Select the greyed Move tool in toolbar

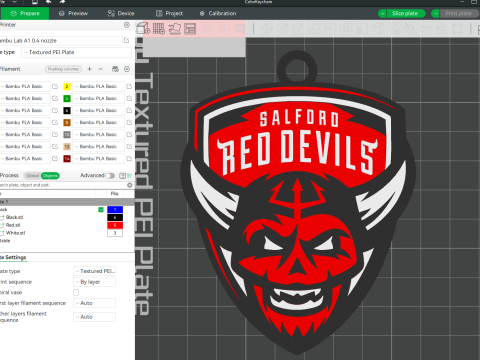(x=266, y=29)
